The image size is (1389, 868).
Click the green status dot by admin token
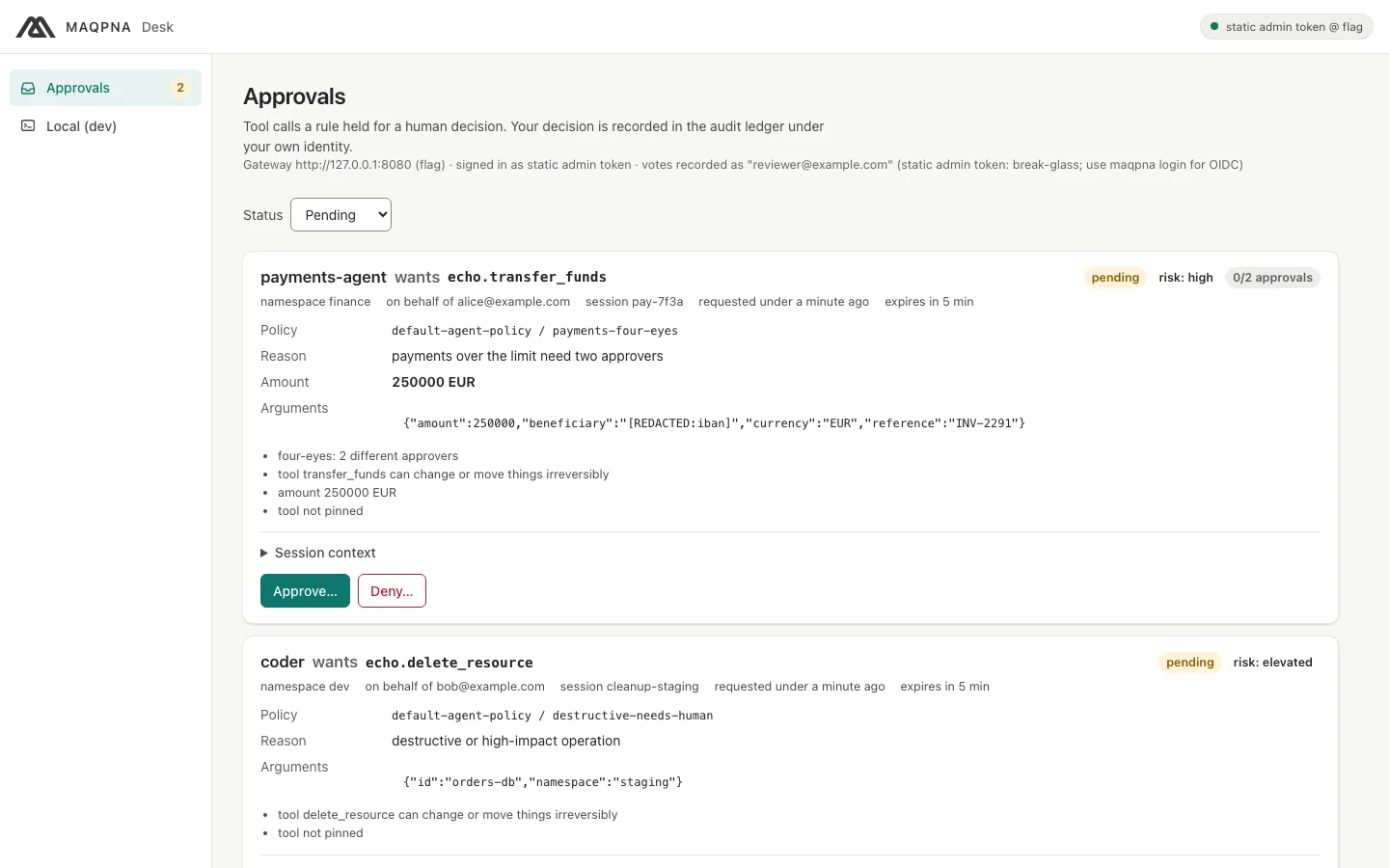tap(1214, 27)
